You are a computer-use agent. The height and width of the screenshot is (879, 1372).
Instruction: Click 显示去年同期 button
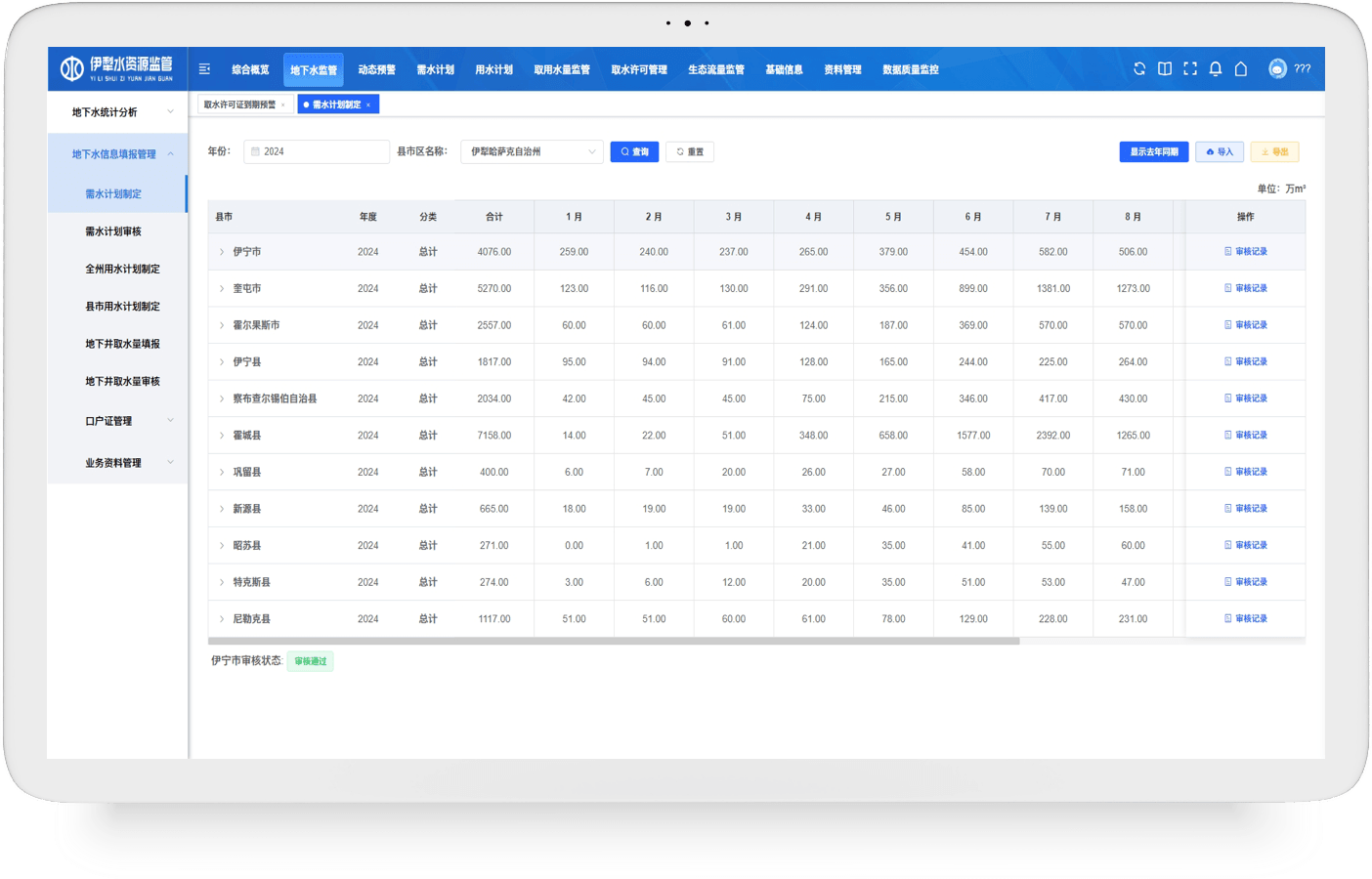tap(1154, 151)
